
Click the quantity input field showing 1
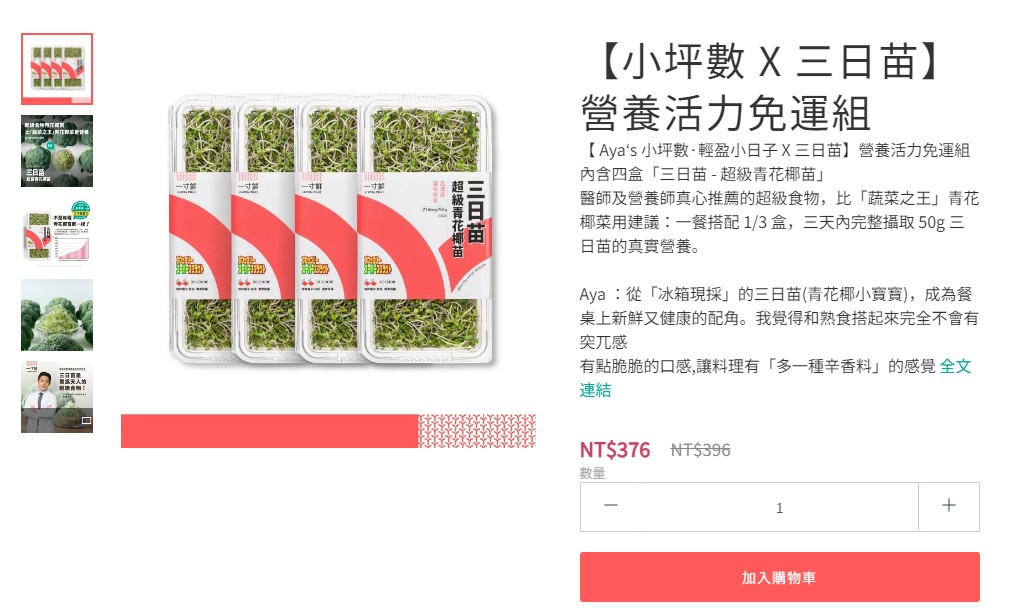[x=779, y=507]
